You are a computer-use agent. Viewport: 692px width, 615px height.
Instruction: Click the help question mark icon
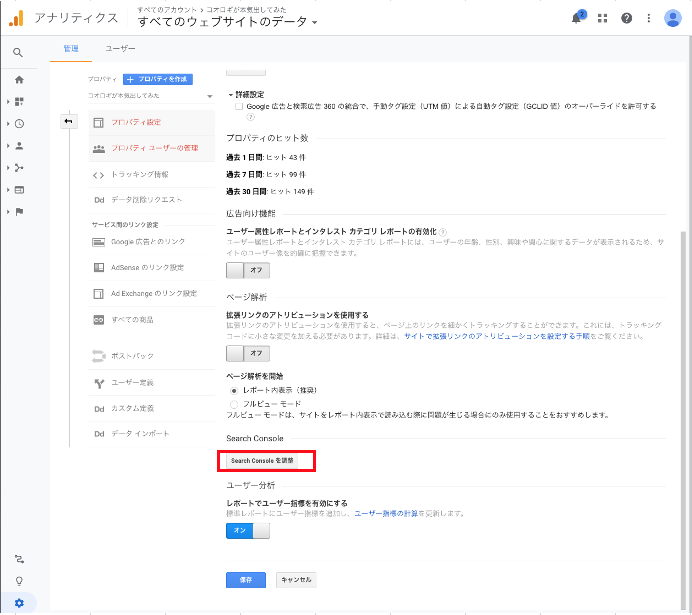pyautogui.click(x=626, y=18)
